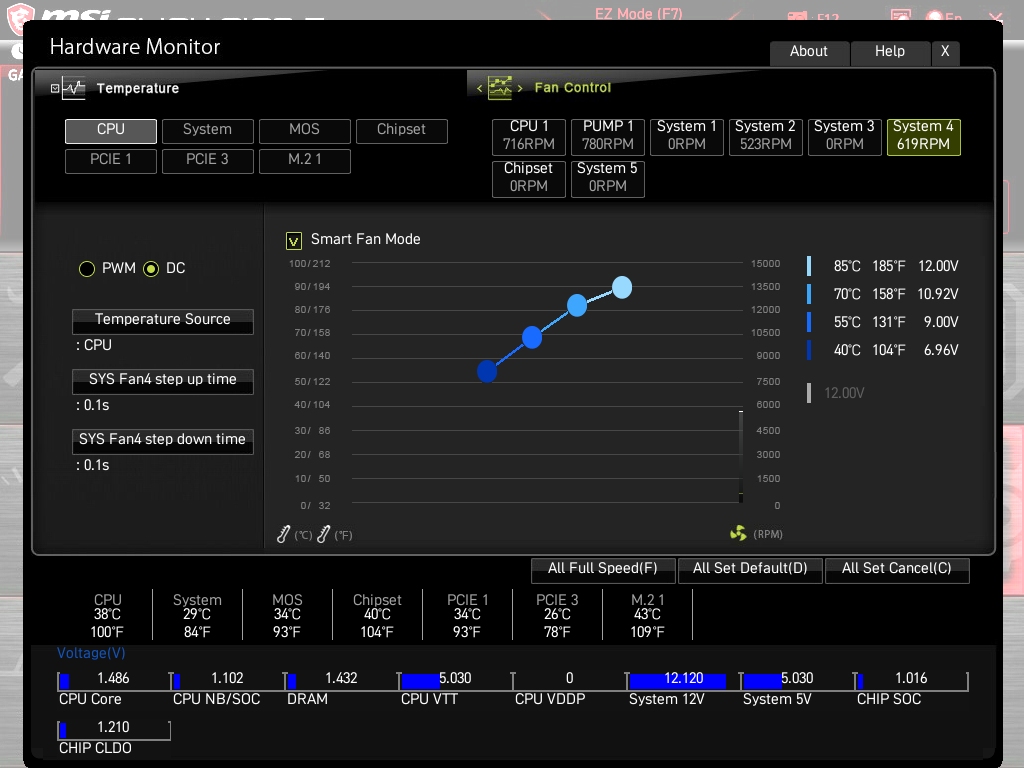
Task: Click the Fan Control panel icon
Action: click(x=500, y=88)
